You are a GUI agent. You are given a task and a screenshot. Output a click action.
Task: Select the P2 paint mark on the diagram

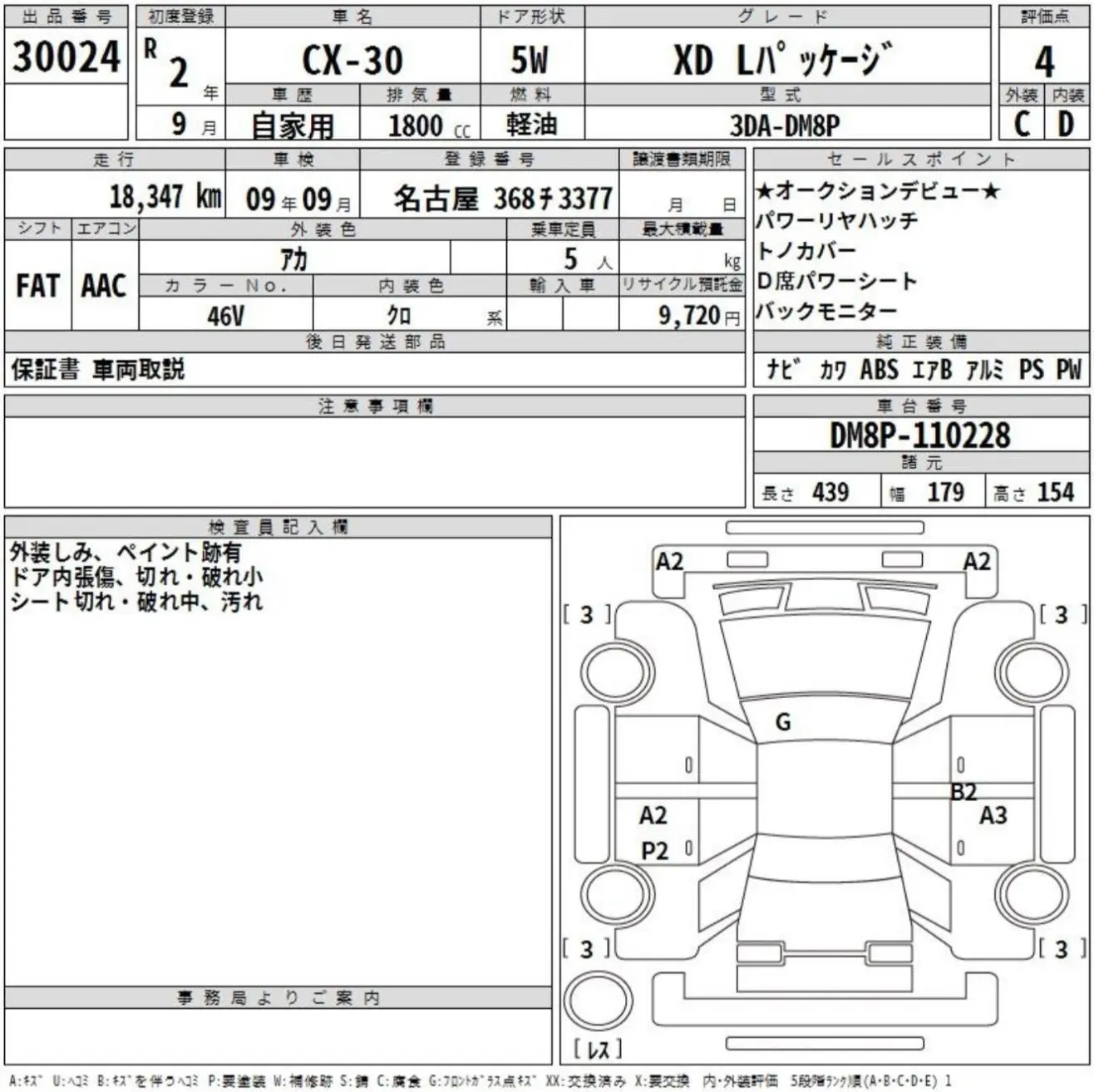click(x=655, y=851)
